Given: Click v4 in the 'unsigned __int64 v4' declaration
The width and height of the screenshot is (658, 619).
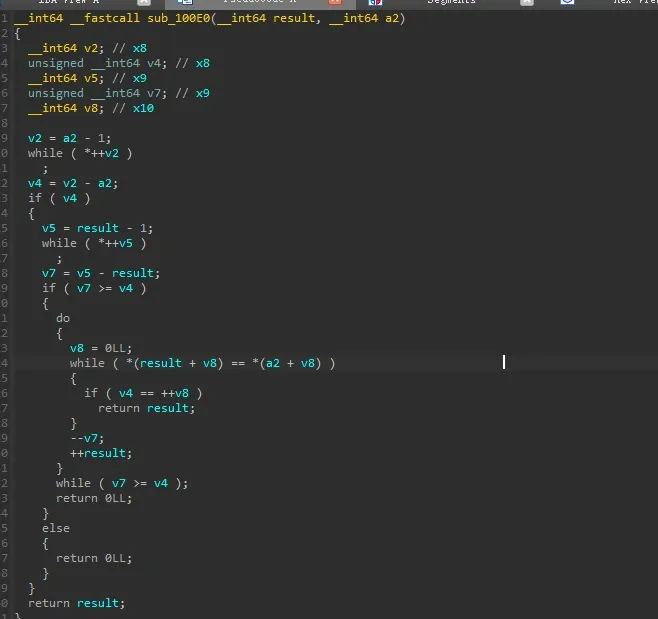Looking at the screenshot, I should coord(154,63).
